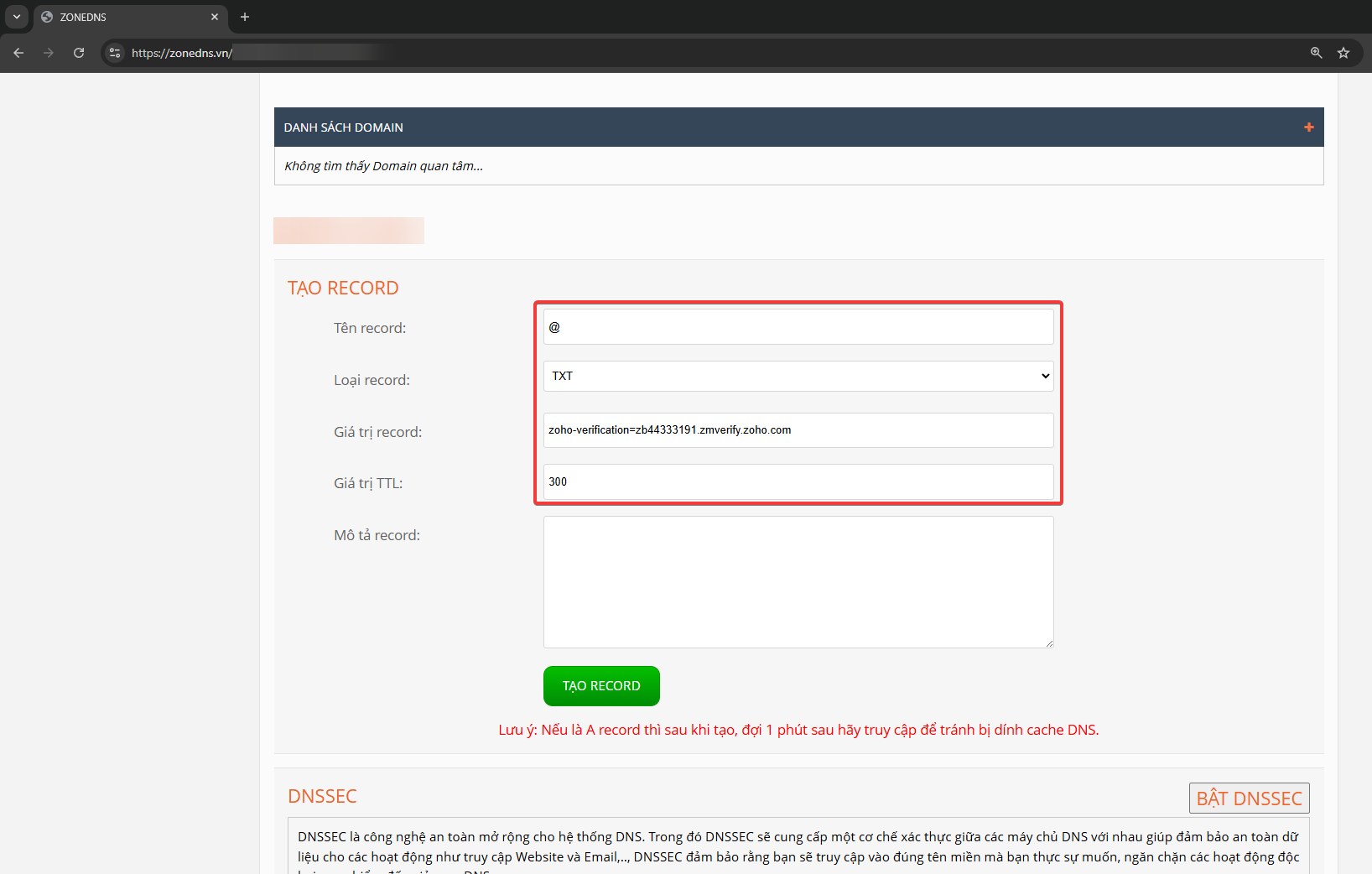This screenshot has height=874, width=1372.
Task: Open site information icon in address bar
Action: coord(115,53)
